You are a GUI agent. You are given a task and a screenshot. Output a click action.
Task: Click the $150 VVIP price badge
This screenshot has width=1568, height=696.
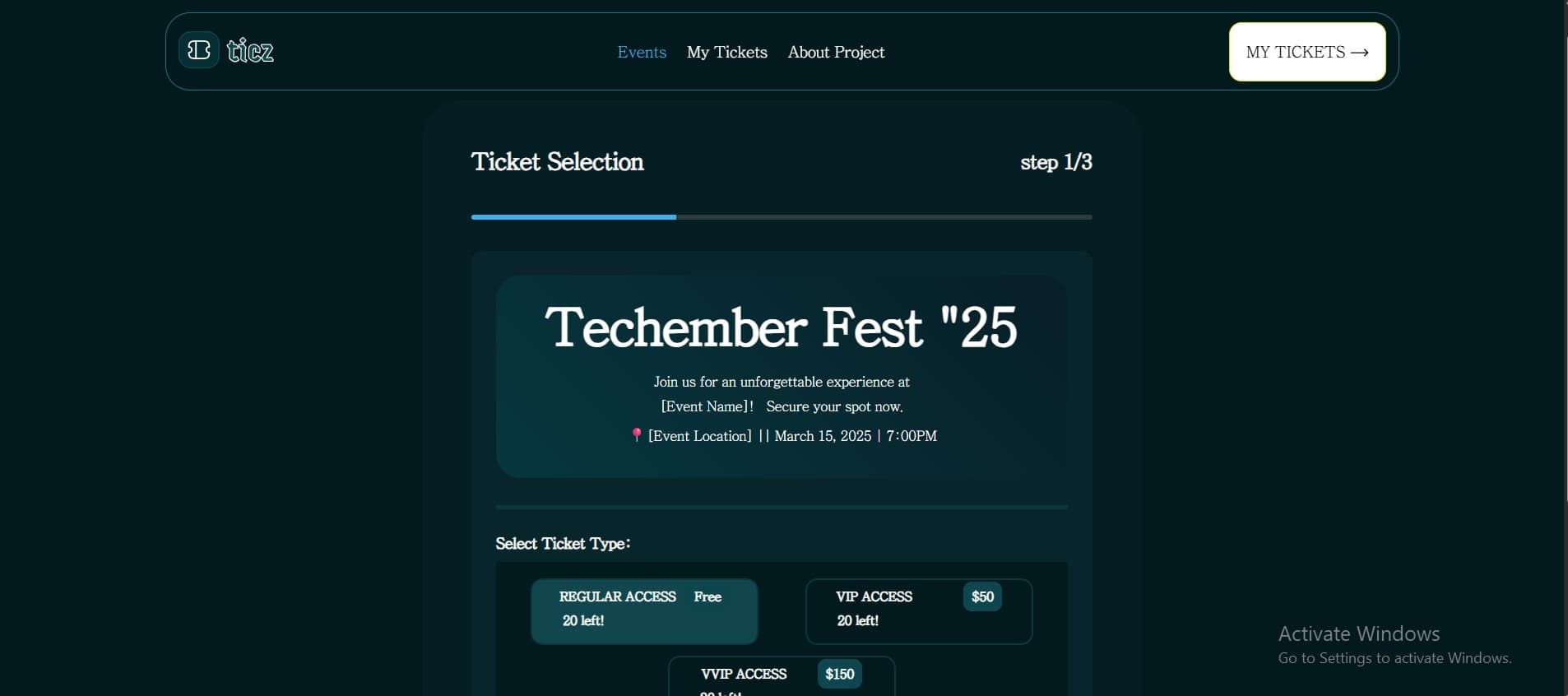pos(839,674)
